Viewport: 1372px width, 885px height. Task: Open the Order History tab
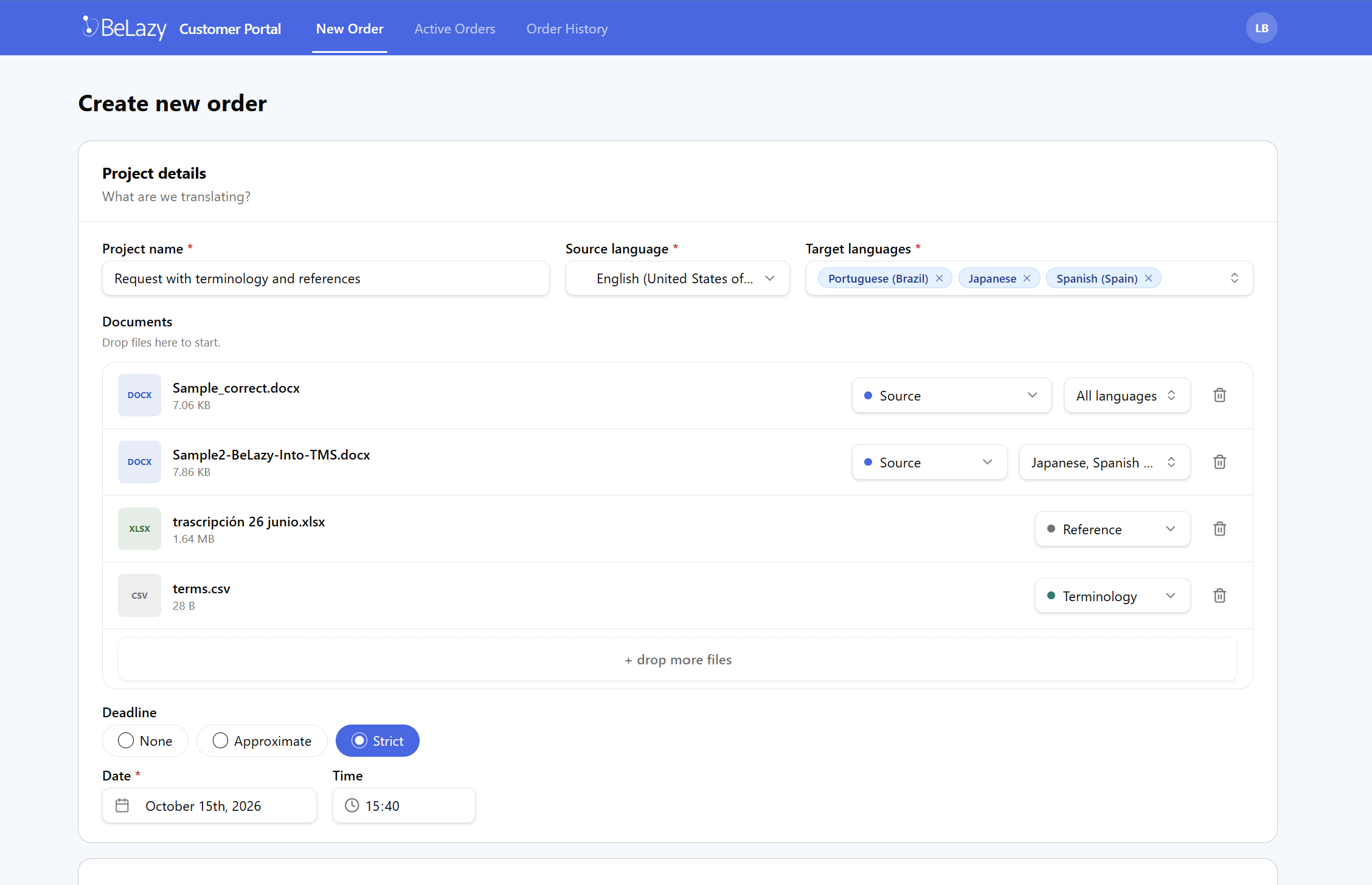567,29
